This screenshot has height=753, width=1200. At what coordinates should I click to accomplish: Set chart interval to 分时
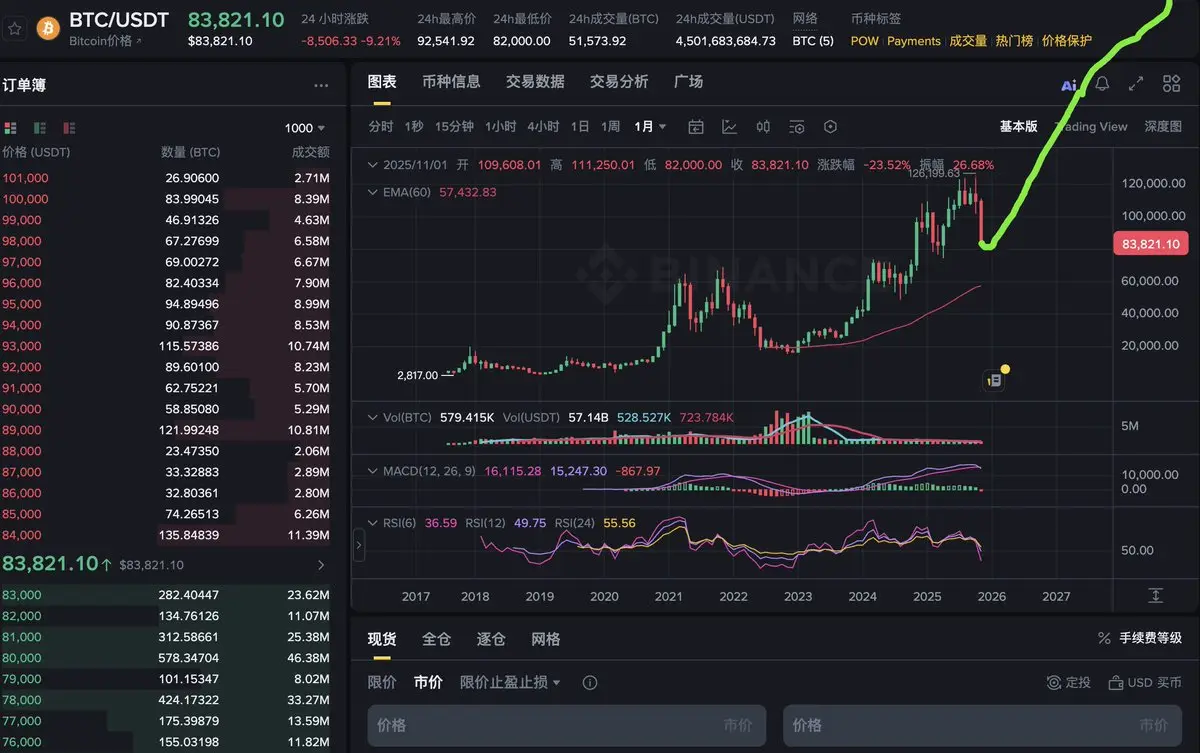point(381,127)
